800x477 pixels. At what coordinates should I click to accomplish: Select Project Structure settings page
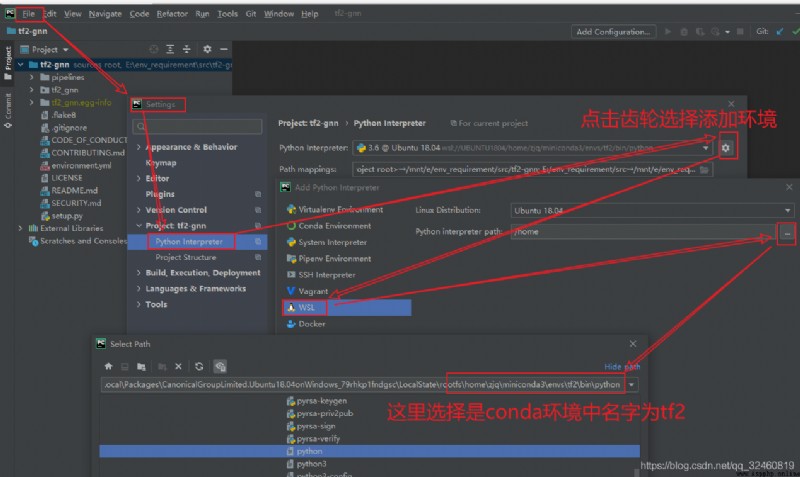pos(186,257)
